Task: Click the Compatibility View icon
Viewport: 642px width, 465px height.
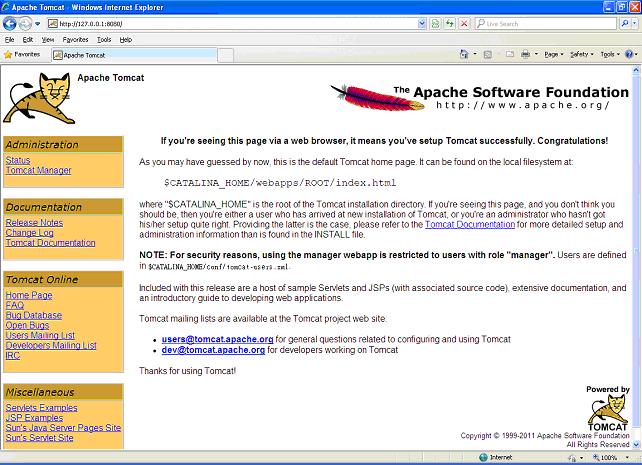Action: click(x=436, y=24)
